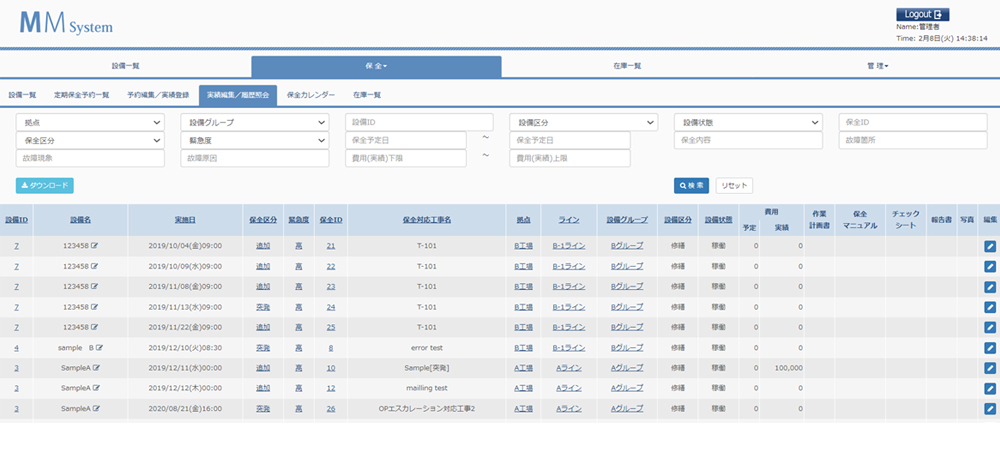Click edit icon beside SampleA in 2020/08/21 row

point(95,408)
